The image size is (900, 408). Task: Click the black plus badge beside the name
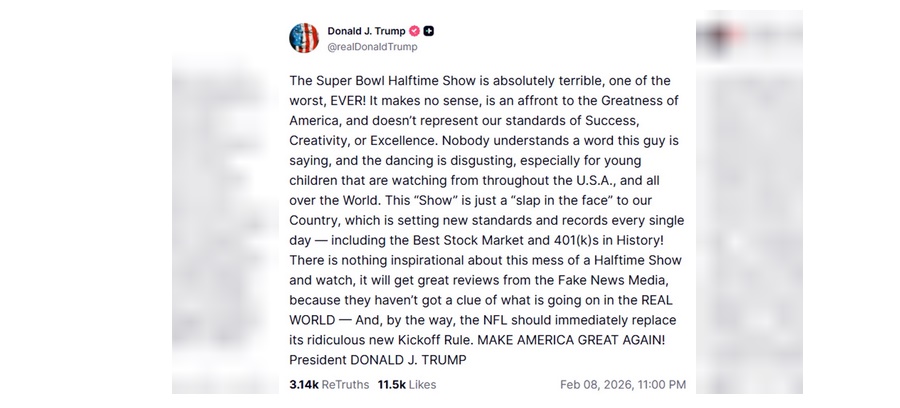(x=429, y=31)
